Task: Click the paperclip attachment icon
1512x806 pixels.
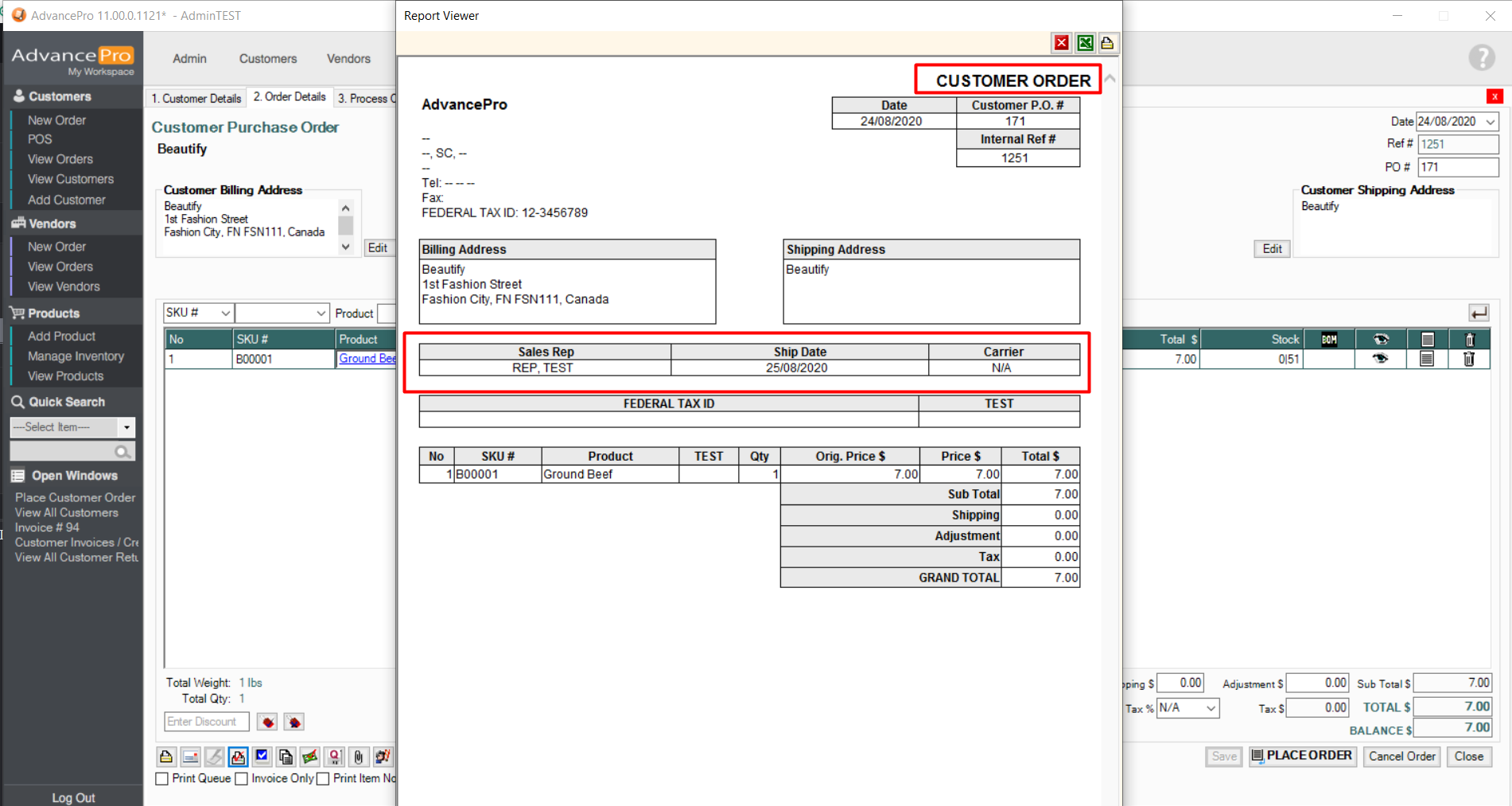Action: (359, 757)
